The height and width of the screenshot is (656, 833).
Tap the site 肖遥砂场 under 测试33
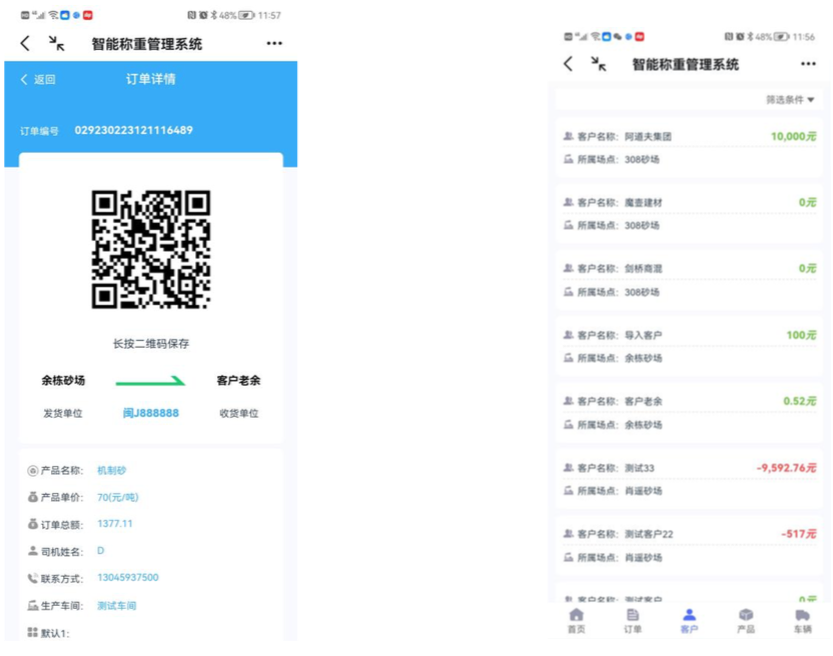tap(643, 491)
